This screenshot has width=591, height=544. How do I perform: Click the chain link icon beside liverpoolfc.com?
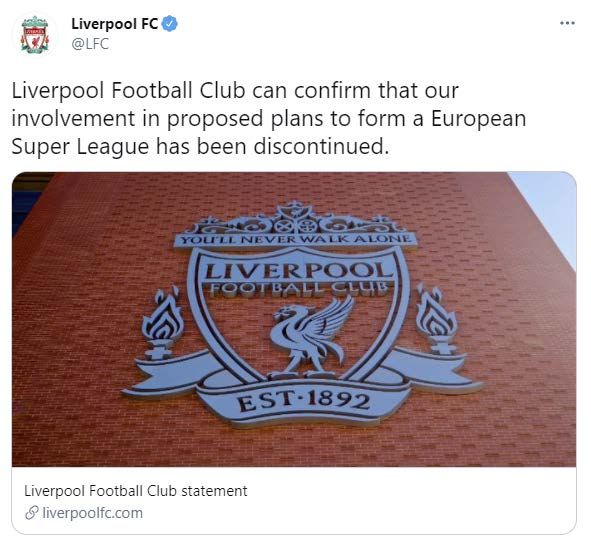click(32, 513)
